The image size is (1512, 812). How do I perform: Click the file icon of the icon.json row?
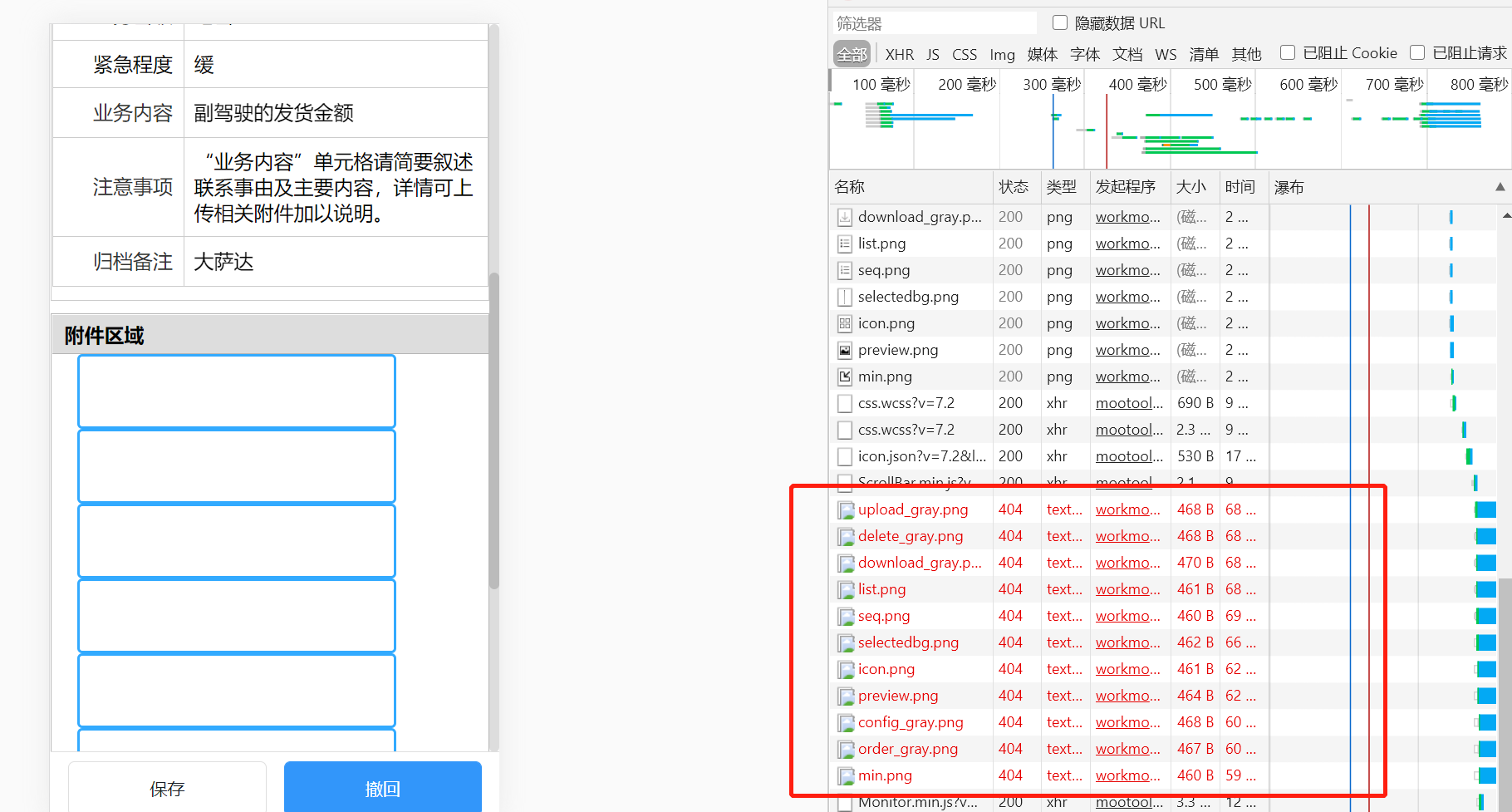pyautogui.click(x=845, y=456)
